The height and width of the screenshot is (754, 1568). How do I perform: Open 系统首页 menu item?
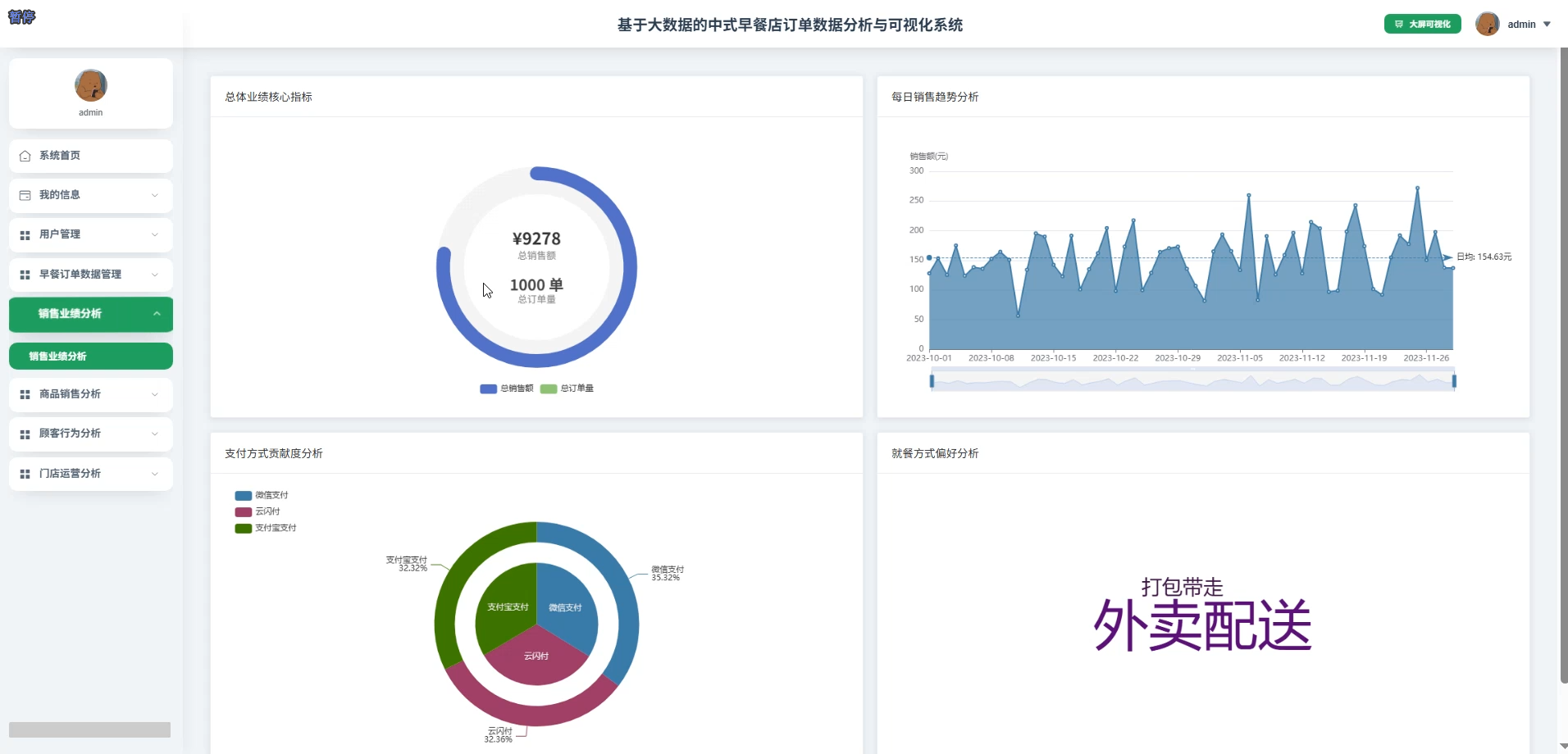(x=91, y=156)
